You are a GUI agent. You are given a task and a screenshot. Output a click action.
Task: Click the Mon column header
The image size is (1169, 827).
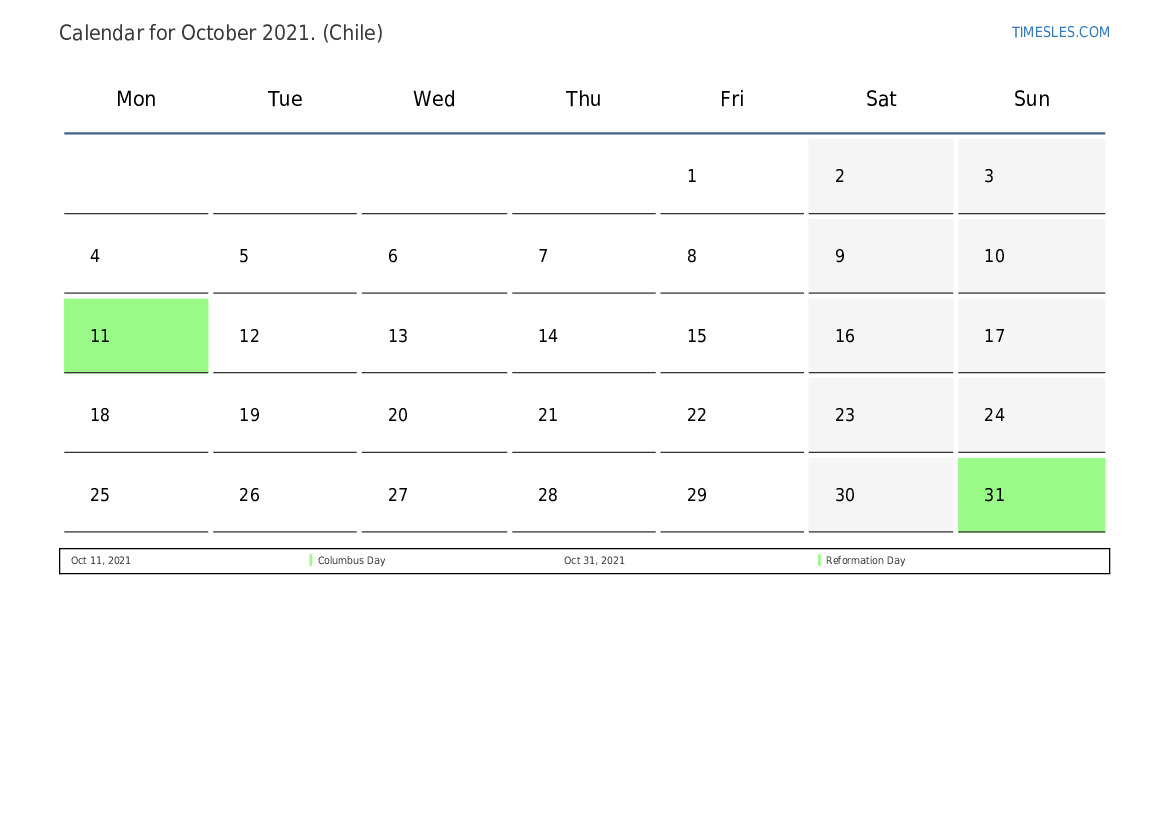point(136,99)
